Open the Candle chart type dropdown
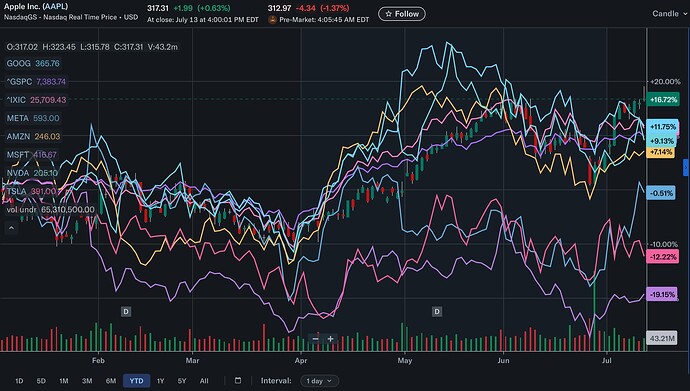 pyautogui.click(x=669, y=14)
